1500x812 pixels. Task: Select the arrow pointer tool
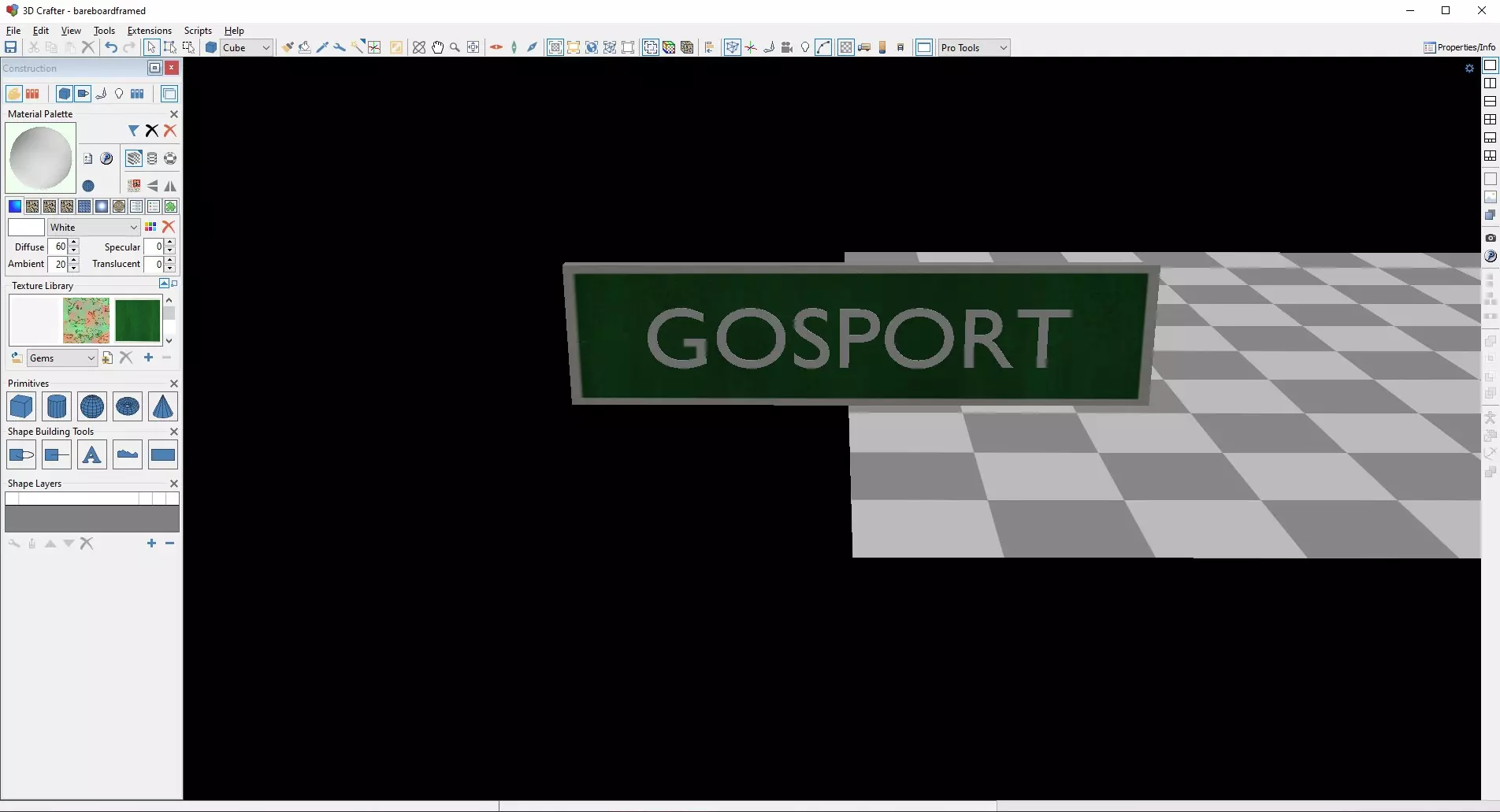coord(151,47)
